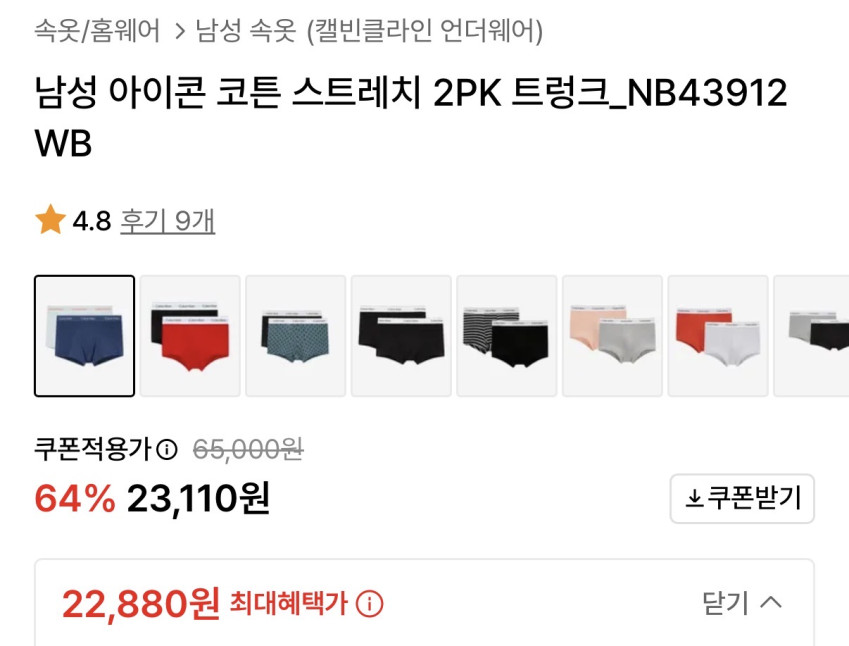Click the download arrow in 쿠폰받기 button
The image size is (849, 646).
pyautogui.click(x=694, y=499)
